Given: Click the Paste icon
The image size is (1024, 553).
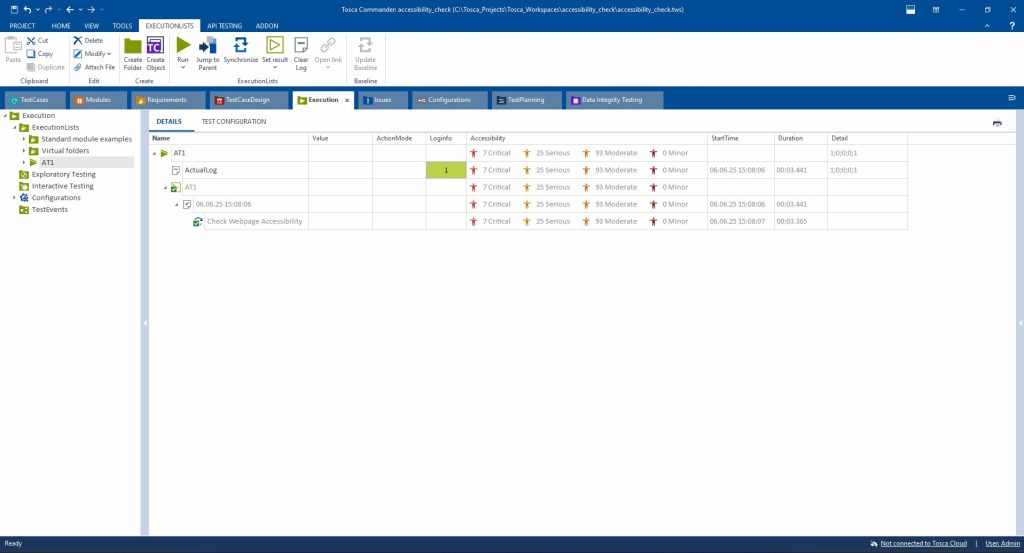Looking at the screenshot, I should 13,46.
